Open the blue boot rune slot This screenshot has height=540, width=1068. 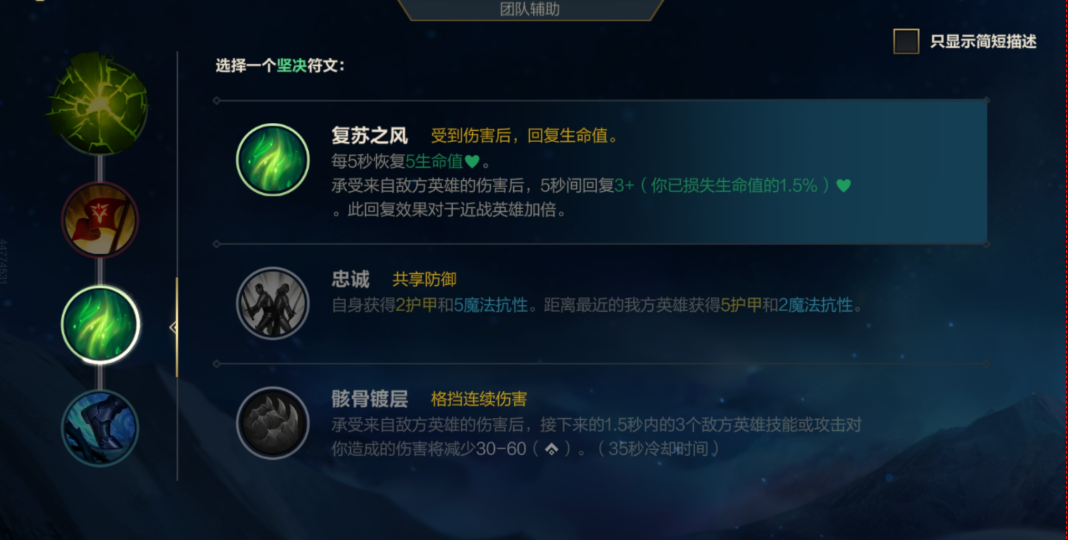[100, 428]
